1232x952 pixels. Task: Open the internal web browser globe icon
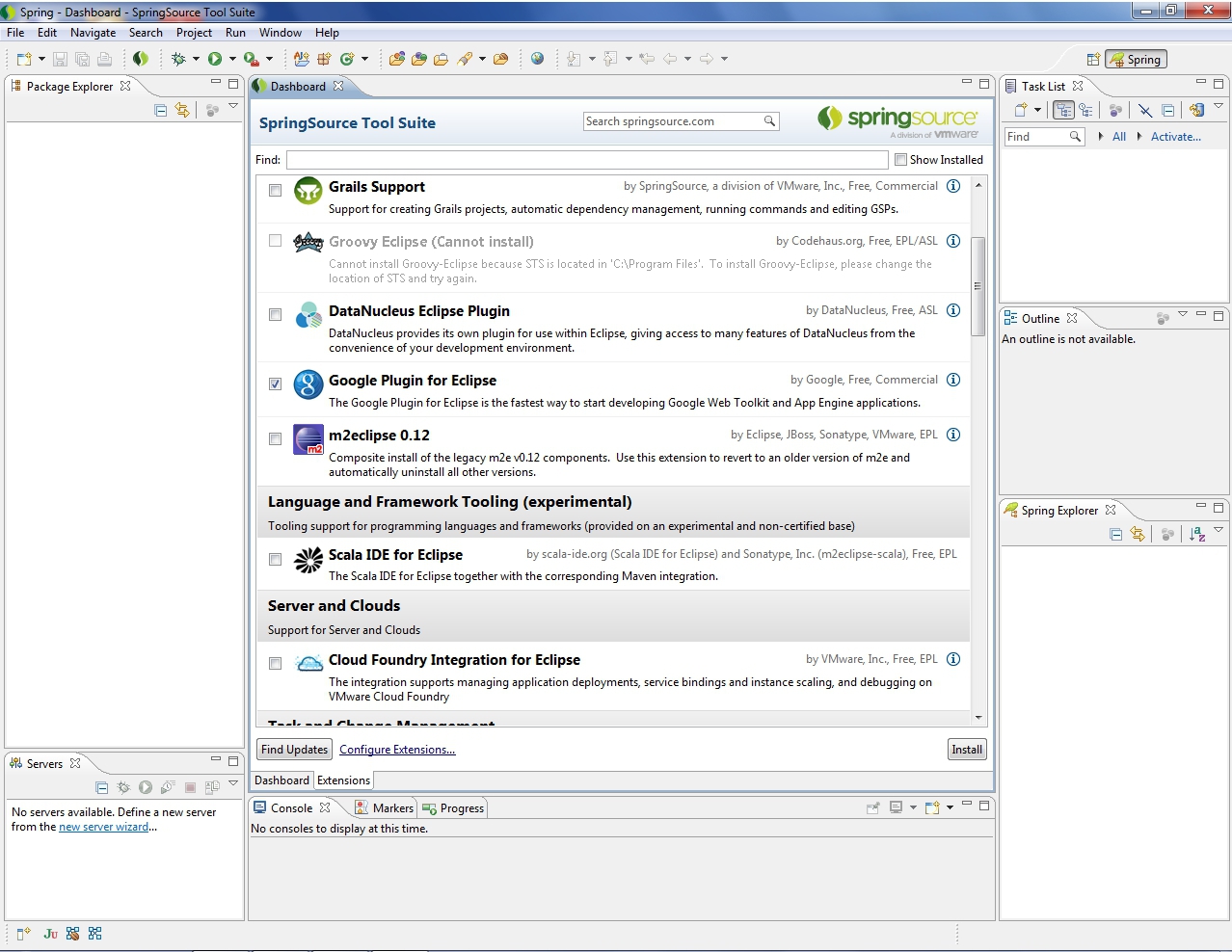pos(538,58)
